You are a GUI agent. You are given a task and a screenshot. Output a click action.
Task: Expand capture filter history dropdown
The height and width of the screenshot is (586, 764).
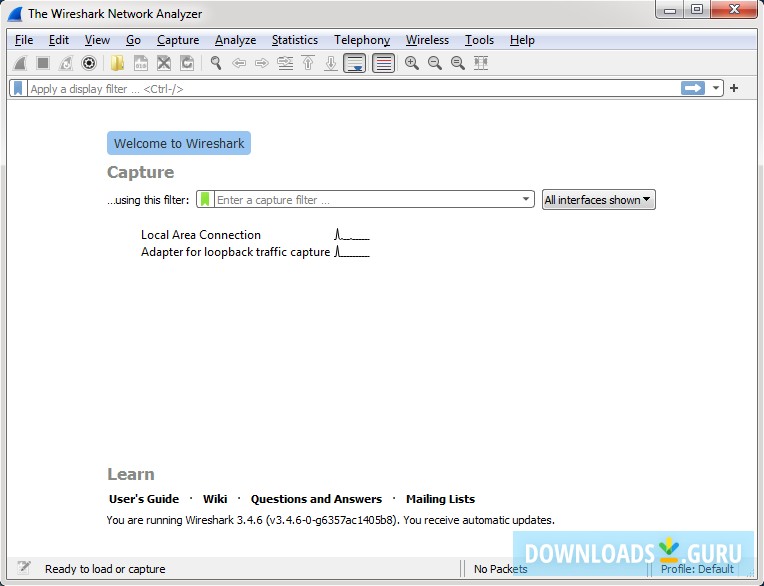pyautogui.click(x=526, y=199)
